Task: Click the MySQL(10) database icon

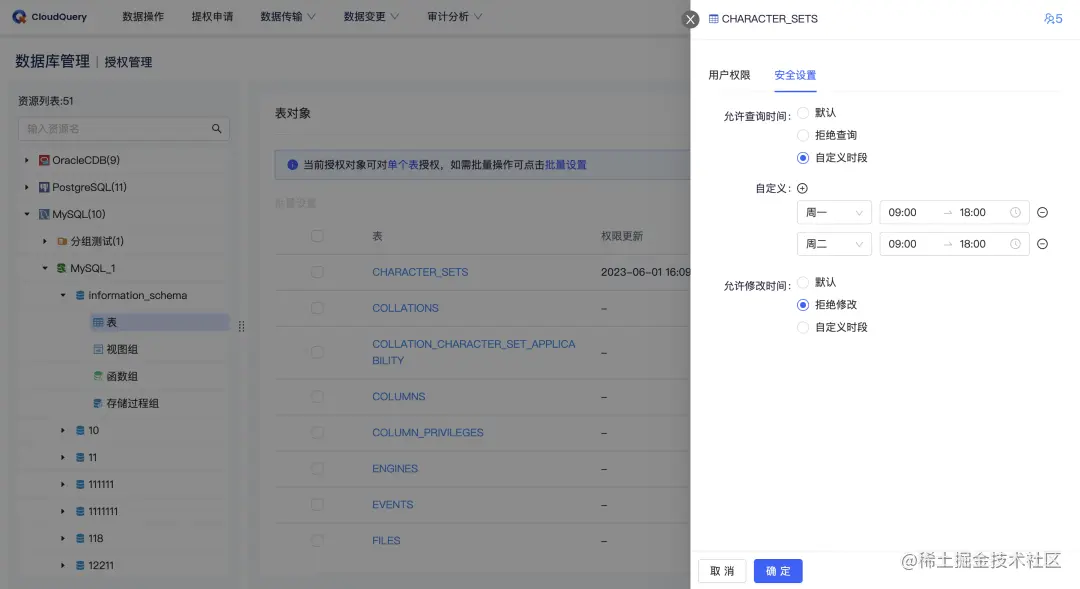Action: (44, 214)
